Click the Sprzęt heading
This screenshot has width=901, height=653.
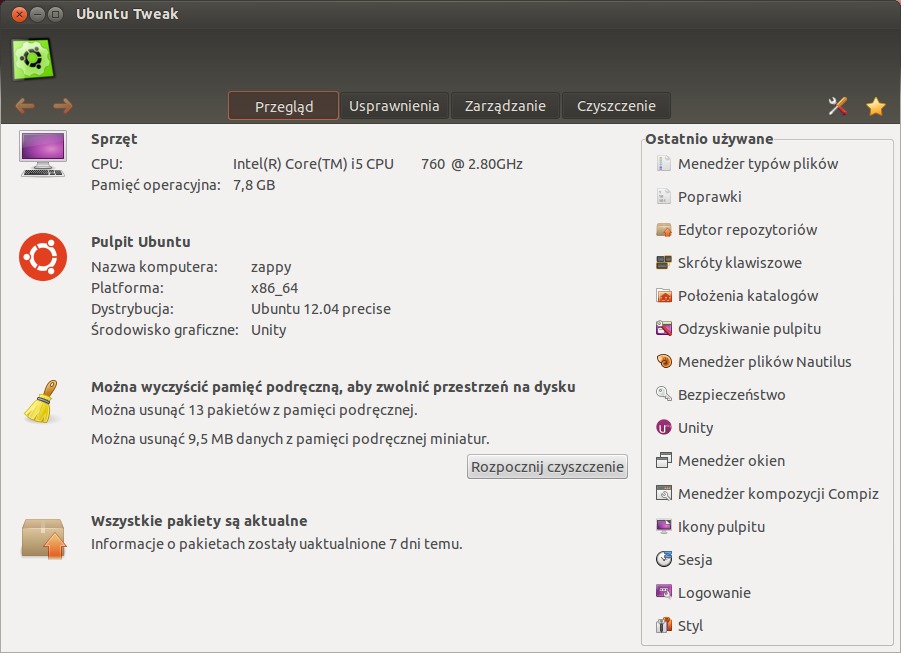(x=114, y=139)
